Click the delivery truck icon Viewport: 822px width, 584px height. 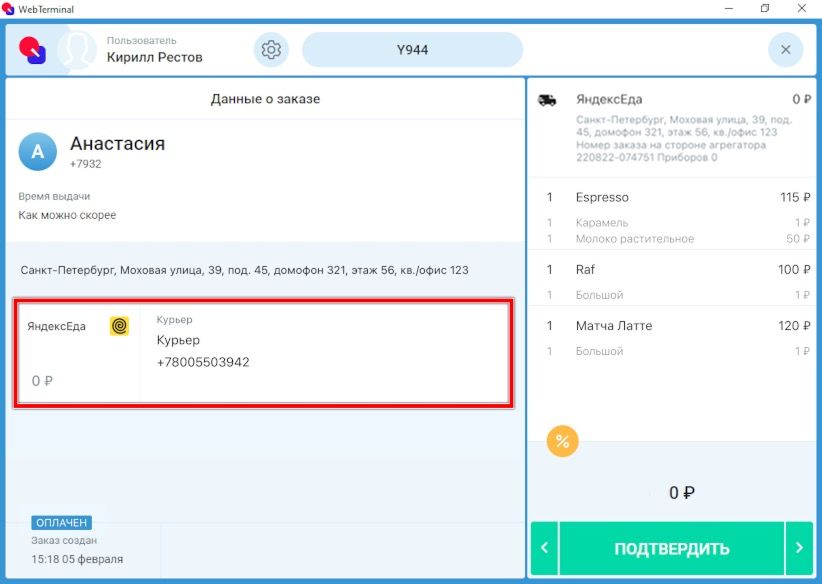coord(547,100)
